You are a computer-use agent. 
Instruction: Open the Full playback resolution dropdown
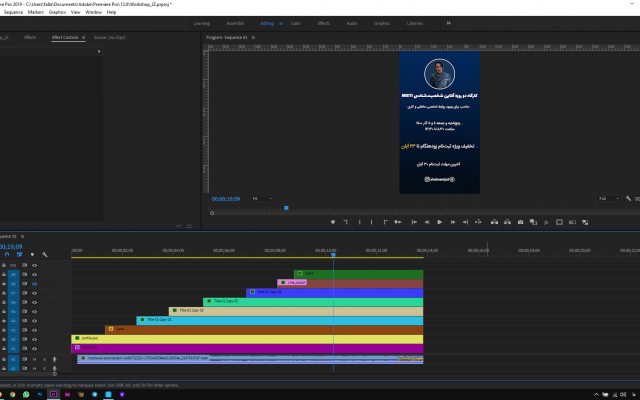609,198
